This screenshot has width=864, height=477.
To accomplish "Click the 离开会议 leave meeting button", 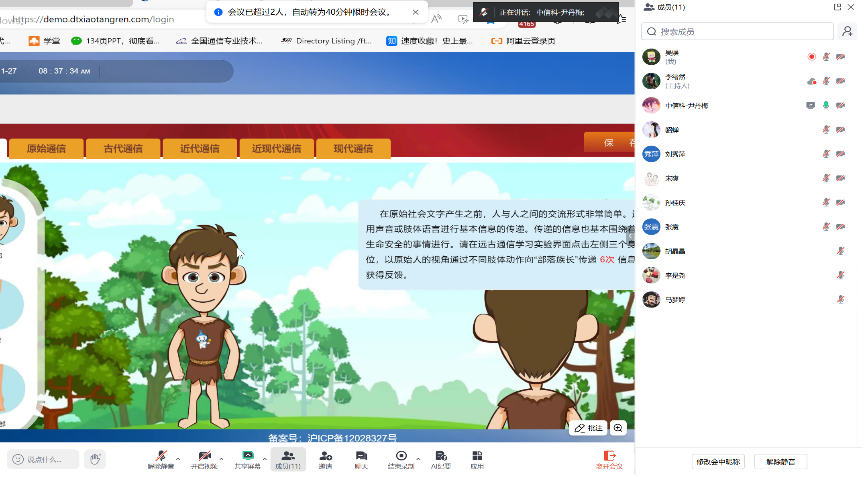I will tap(609, 459).
